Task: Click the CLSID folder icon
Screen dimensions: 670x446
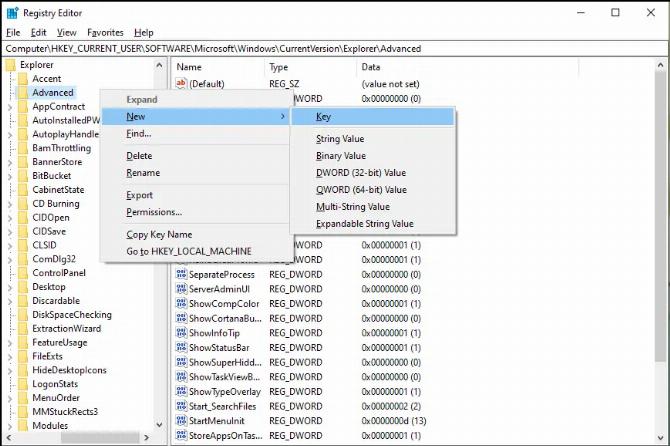Action: click(x=23, y=245)
